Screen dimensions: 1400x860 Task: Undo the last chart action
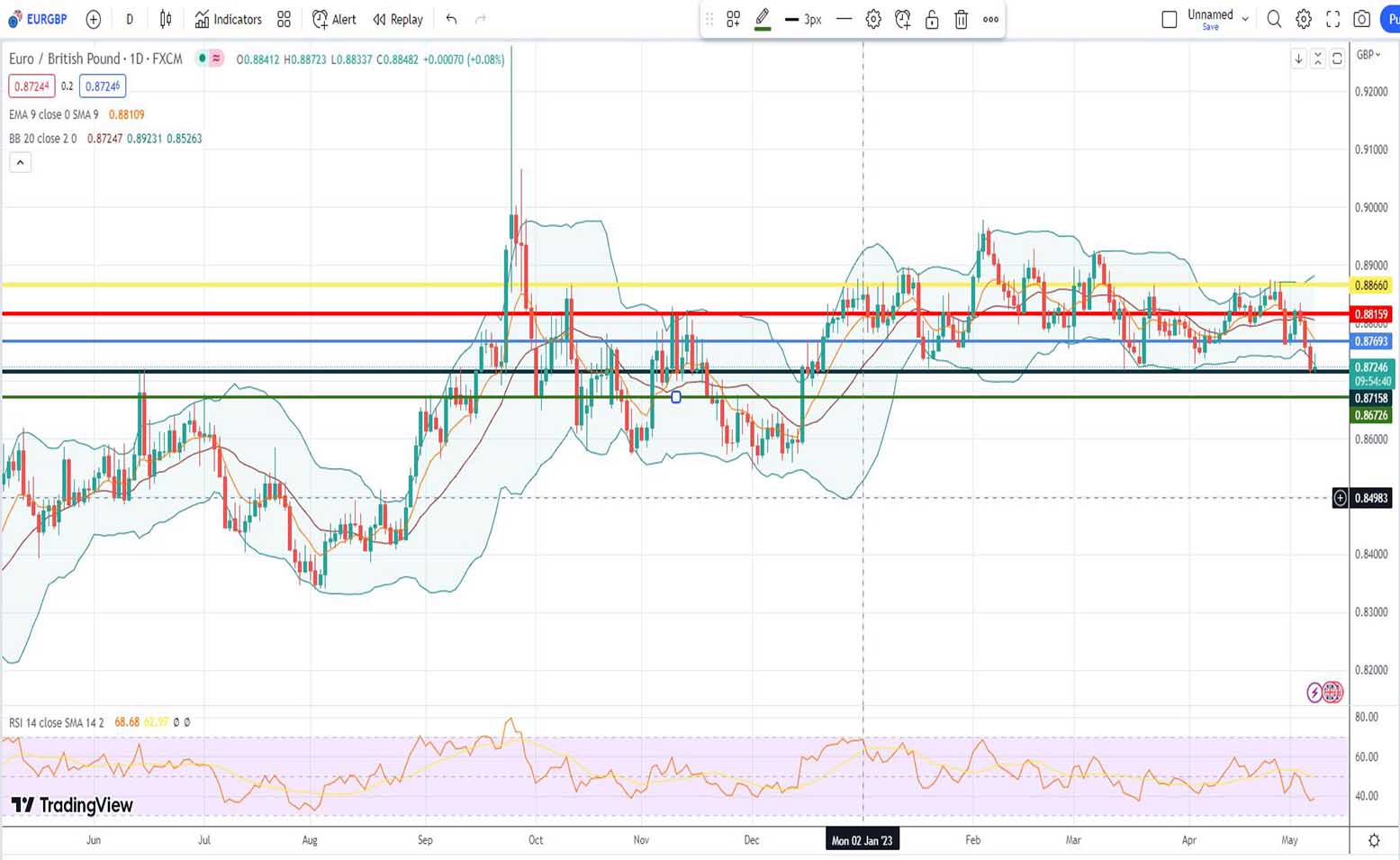451,19
